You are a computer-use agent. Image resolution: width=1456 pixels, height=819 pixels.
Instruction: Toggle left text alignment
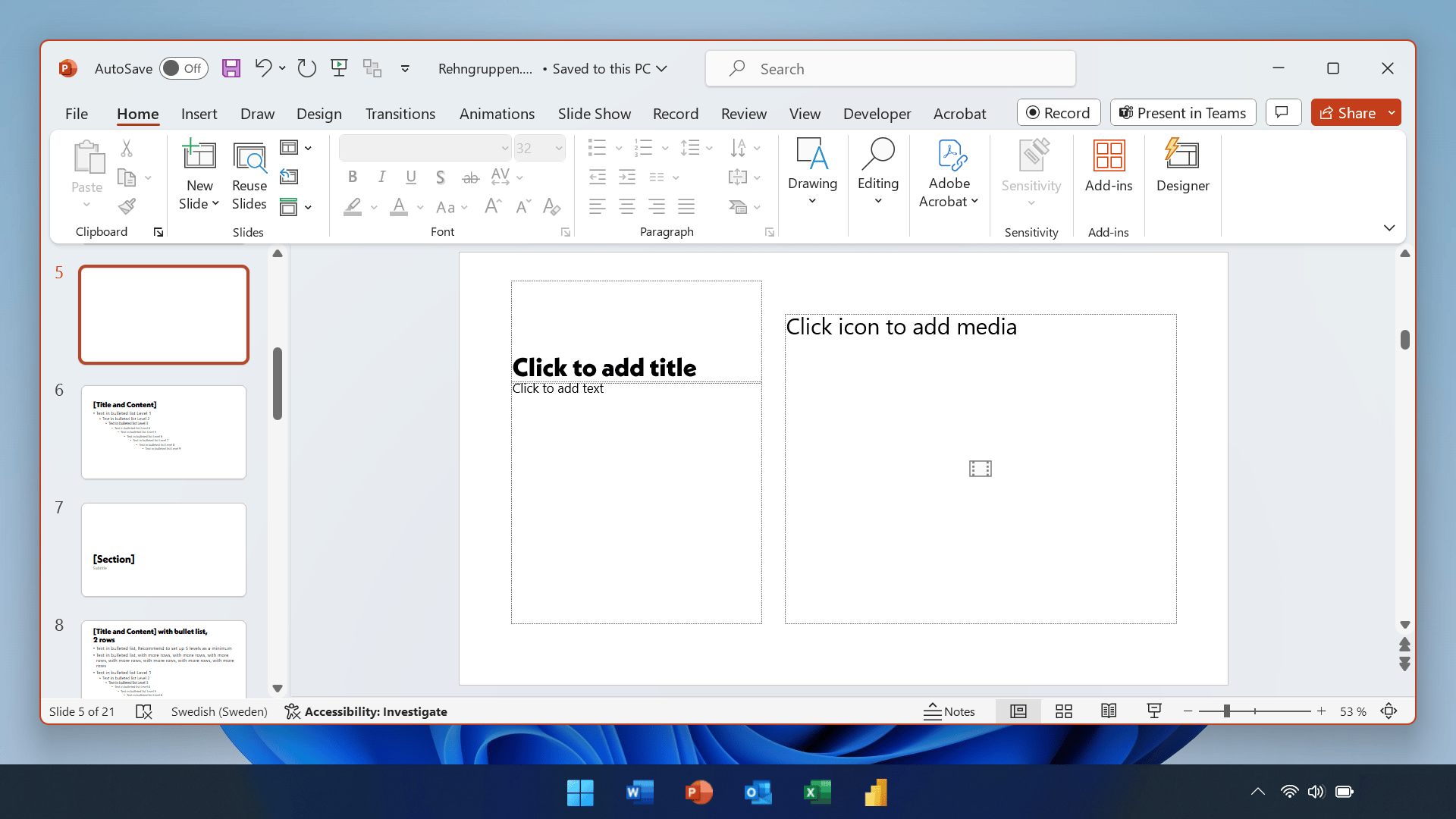point(598,206)
